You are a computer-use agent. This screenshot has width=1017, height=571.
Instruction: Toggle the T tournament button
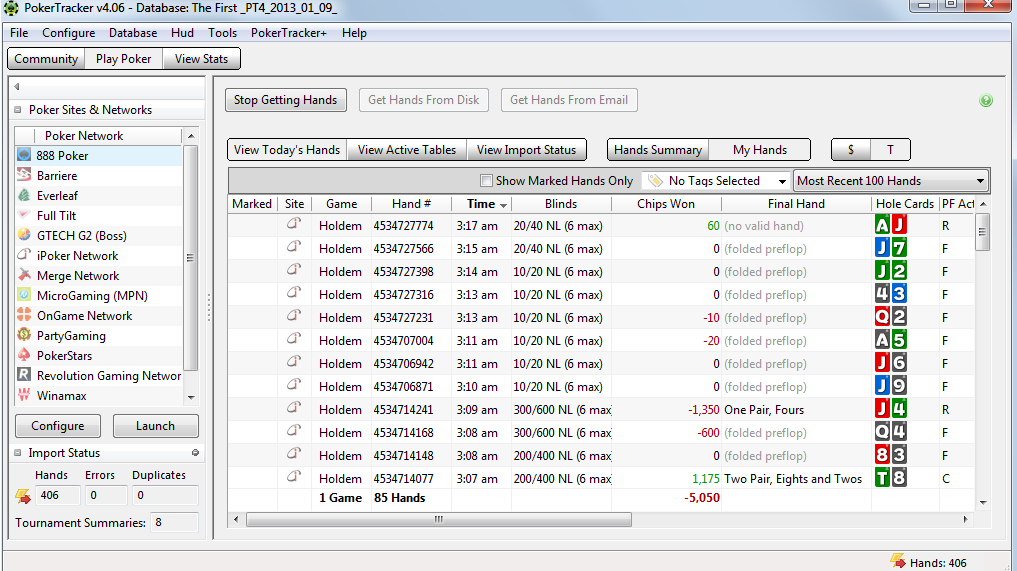click(891, 150)
